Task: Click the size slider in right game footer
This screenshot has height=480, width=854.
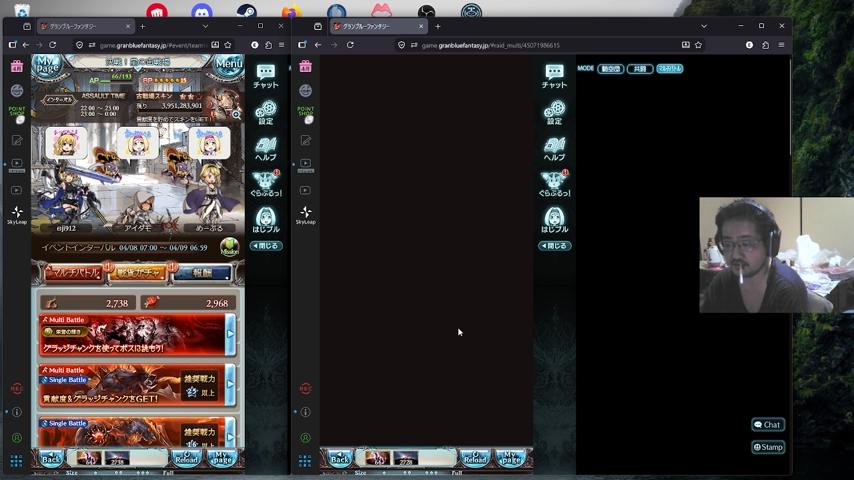Action: click(408, 473)
